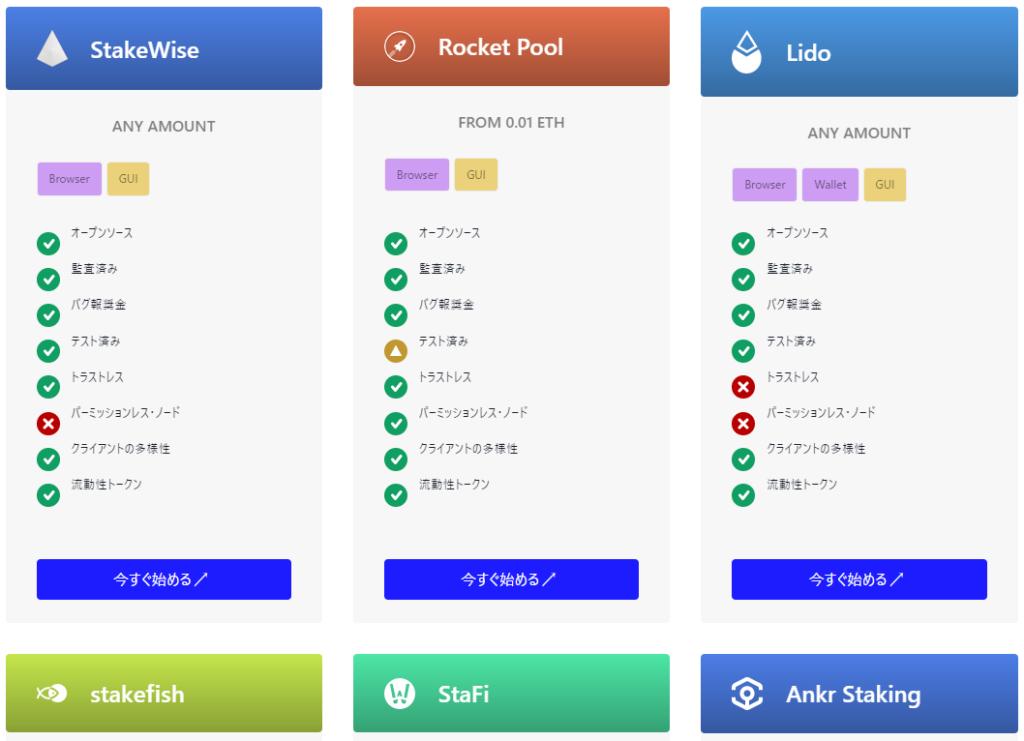Click the stakefish fish logo icon
This screenshot has height=741, width=1024.
coord(52,693)
